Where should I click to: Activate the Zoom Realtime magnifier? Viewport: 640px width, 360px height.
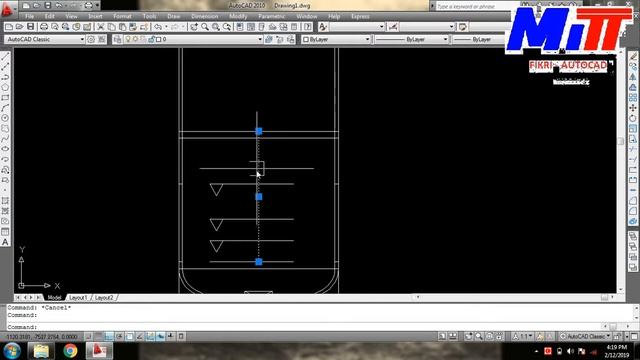click(x=205, y=27)
